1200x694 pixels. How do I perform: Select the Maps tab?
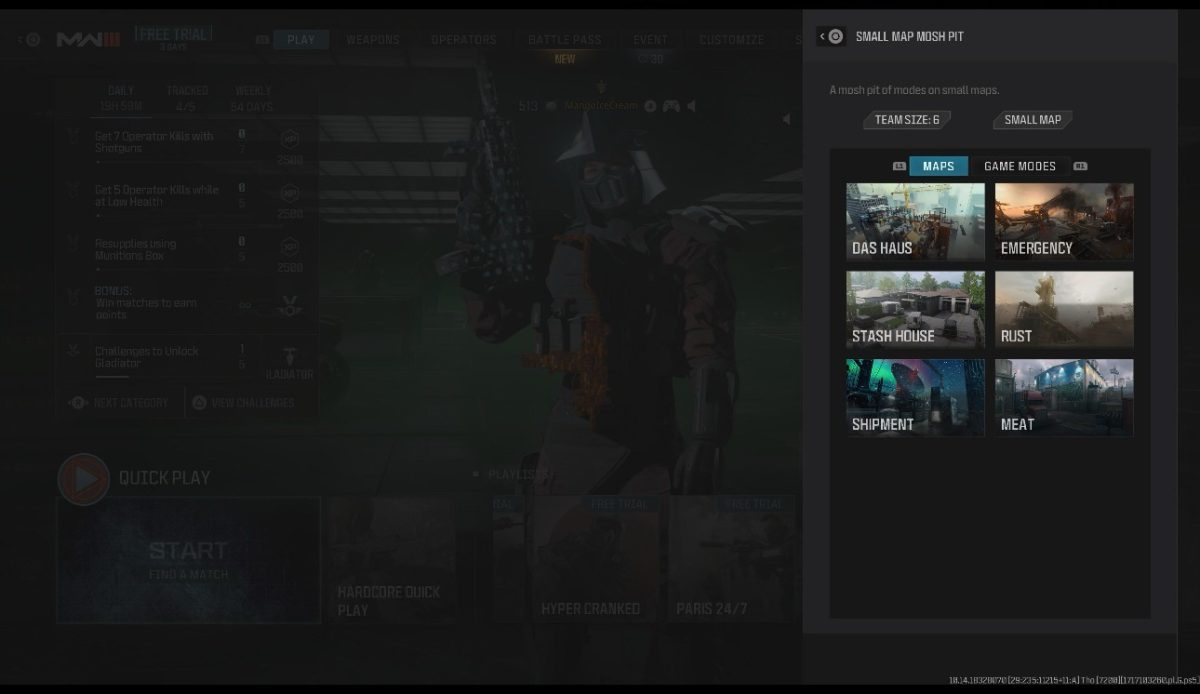938,166
